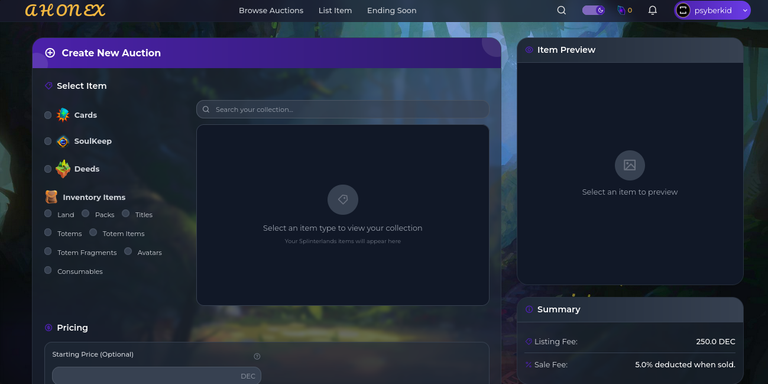Click 'Your Splinterlands items will appear here' text

[x=342, y=241]
